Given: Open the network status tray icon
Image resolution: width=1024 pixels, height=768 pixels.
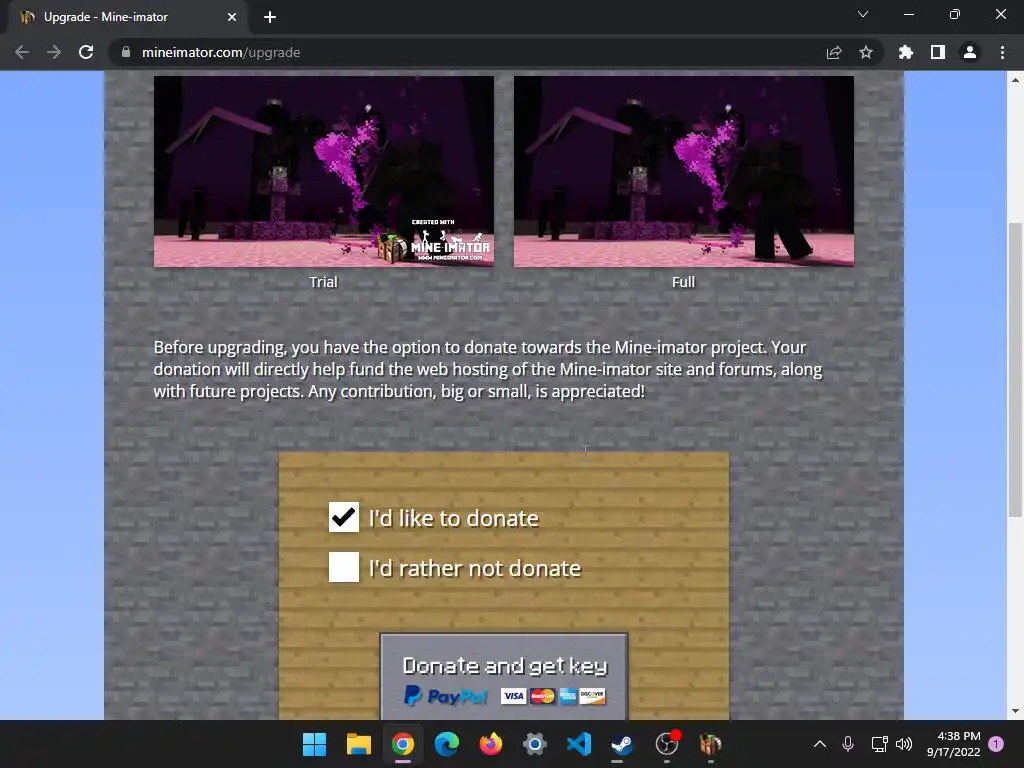Looking at the screenshot, I should point(879,744).
